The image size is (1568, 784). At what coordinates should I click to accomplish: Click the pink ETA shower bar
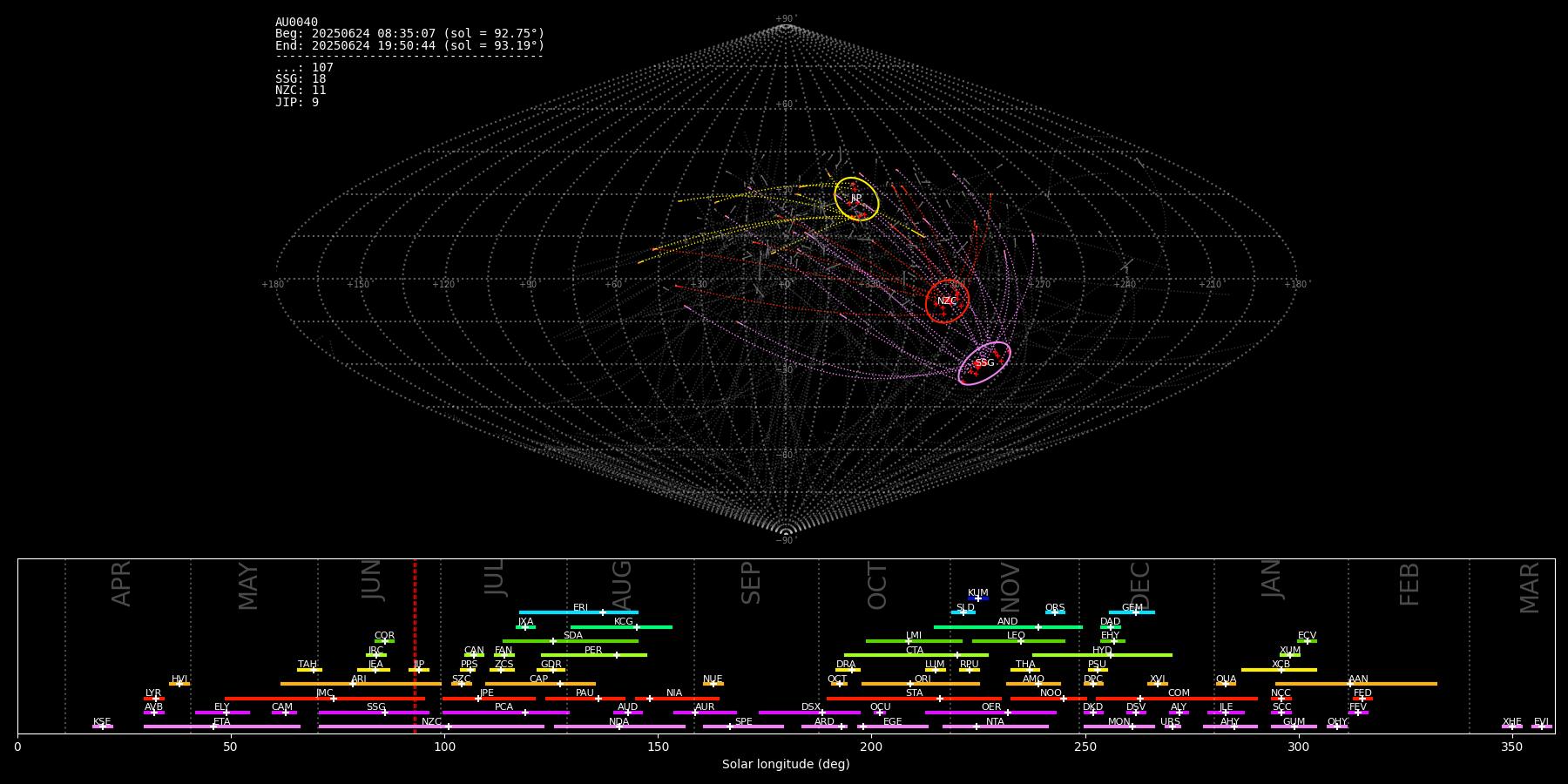click(222, 727)
